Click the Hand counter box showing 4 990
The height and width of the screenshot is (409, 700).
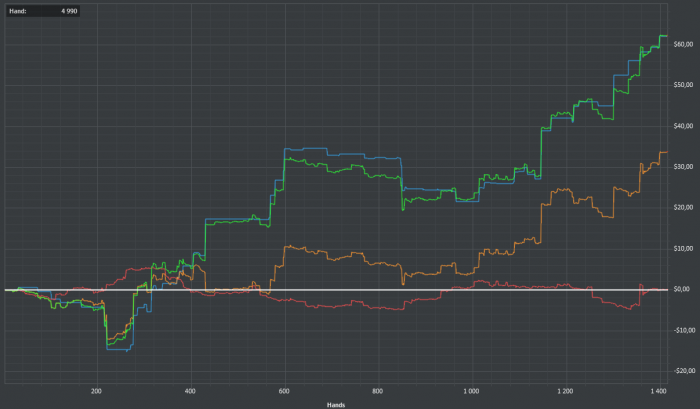click(43, 11)
